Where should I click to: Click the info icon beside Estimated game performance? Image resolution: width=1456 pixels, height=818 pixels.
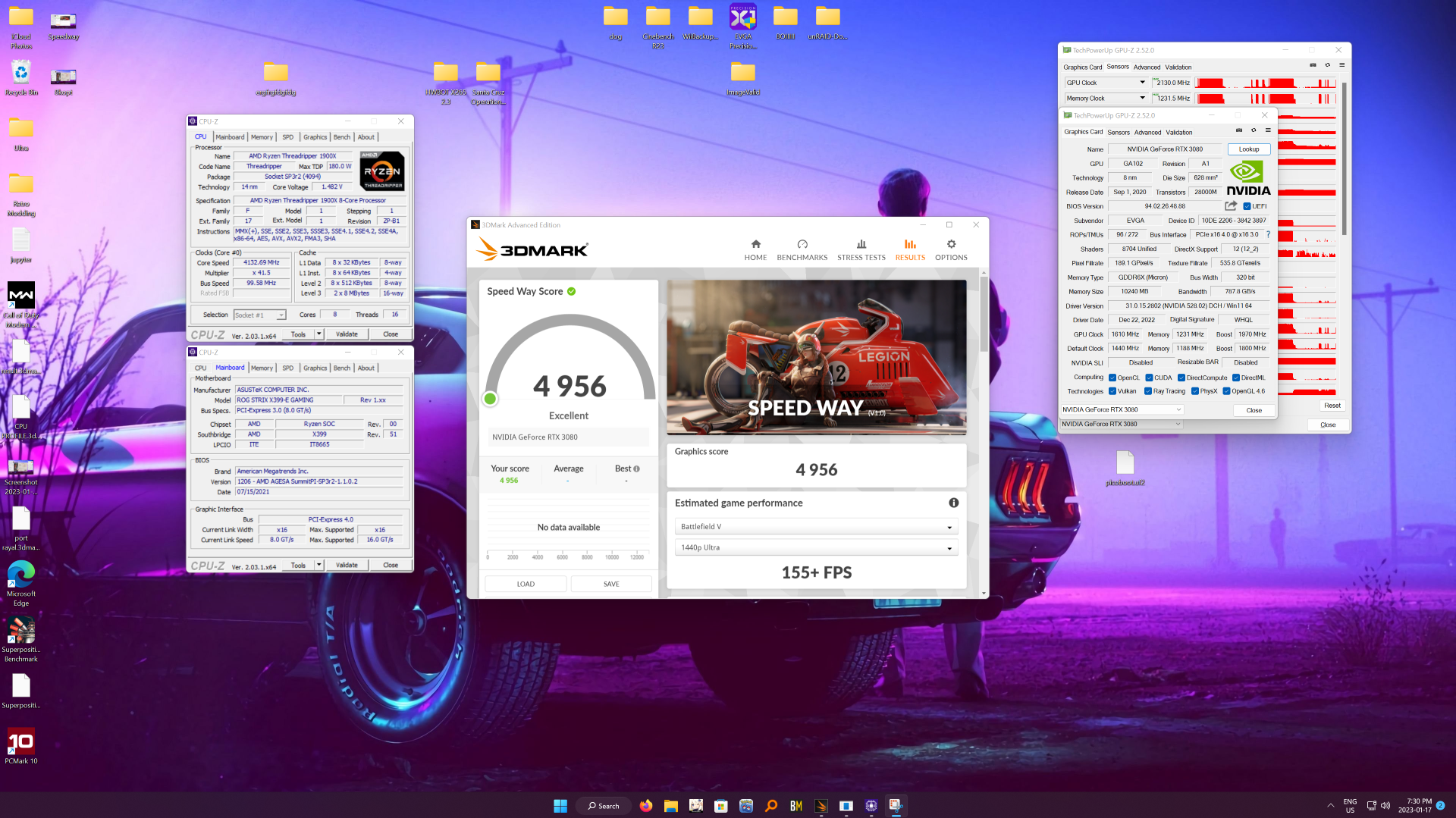(x=953, y=503)
